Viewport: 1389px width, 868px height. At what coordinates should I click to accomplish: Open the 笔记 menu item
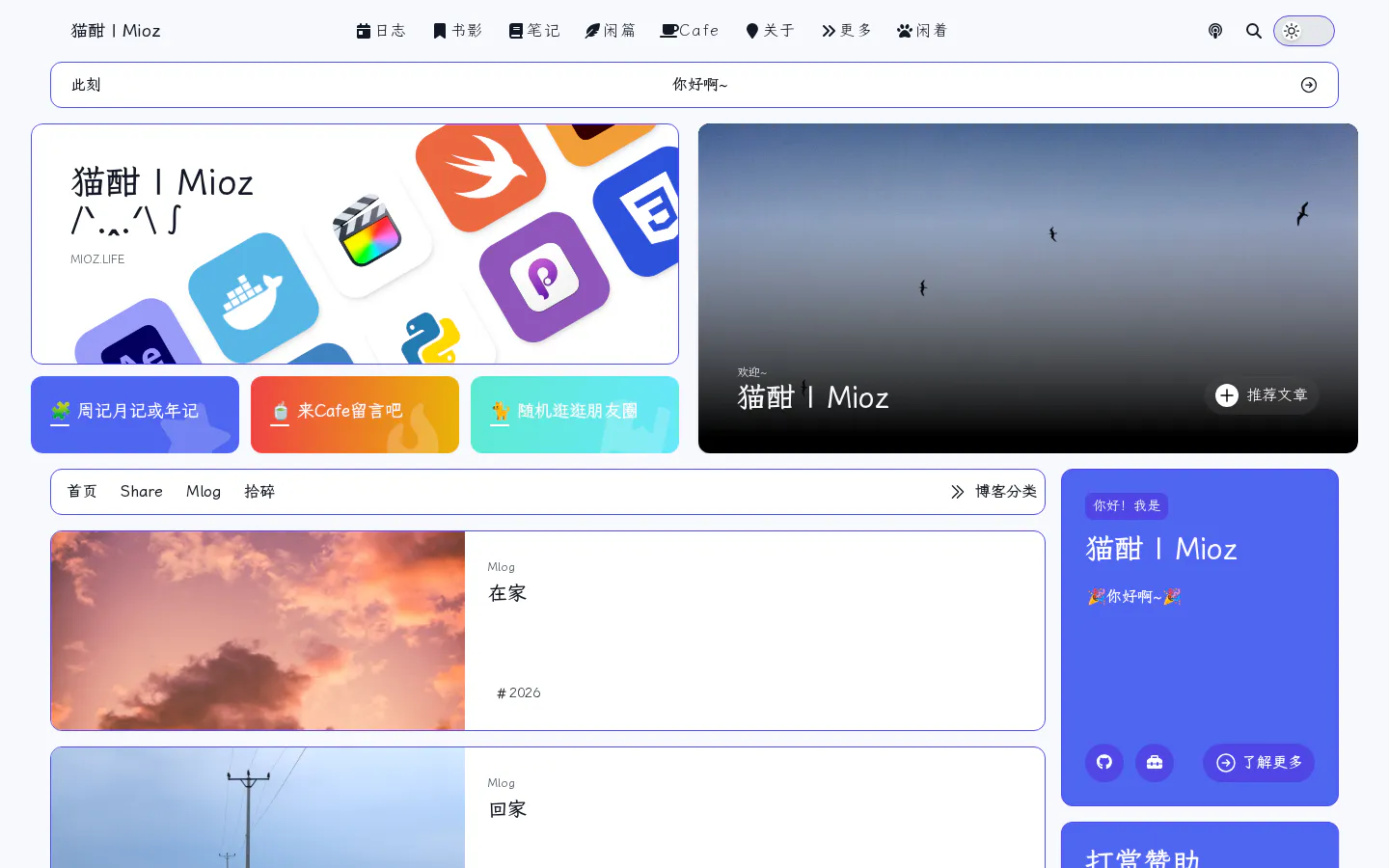point(534,31)
